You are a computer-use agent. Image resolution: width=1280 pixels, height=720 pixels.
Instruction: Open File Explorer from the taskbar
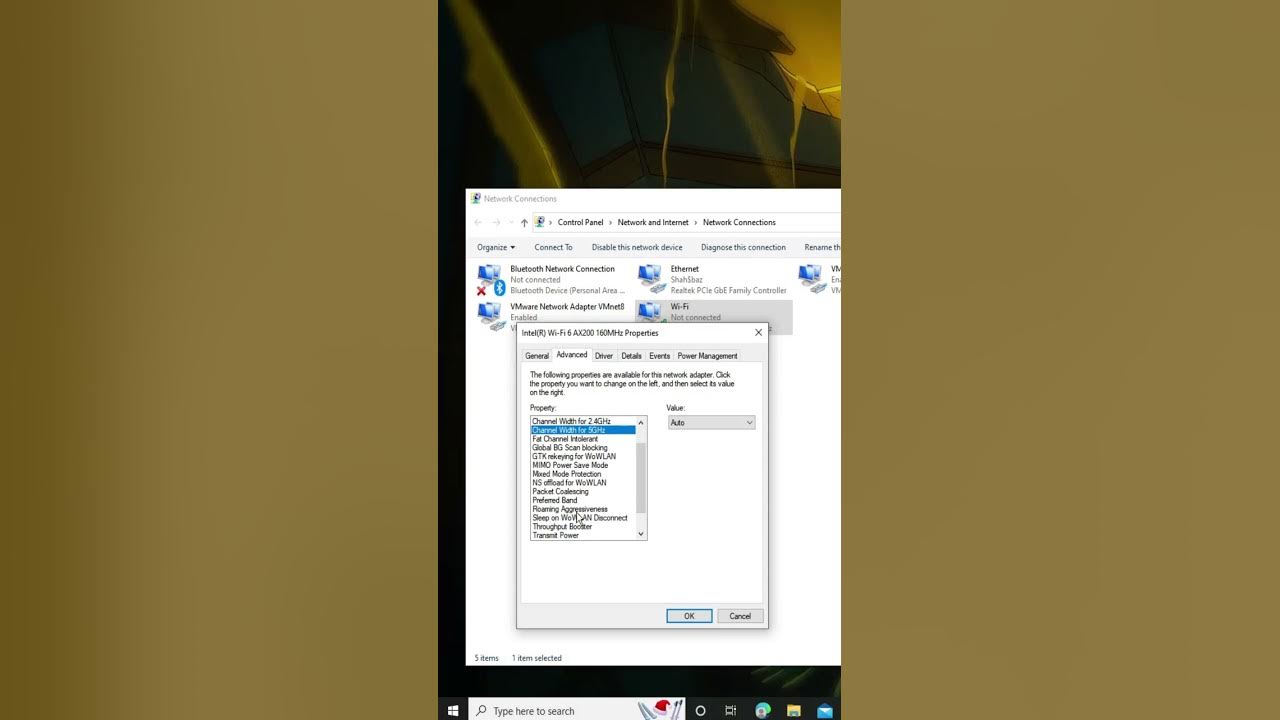[794, 710]
